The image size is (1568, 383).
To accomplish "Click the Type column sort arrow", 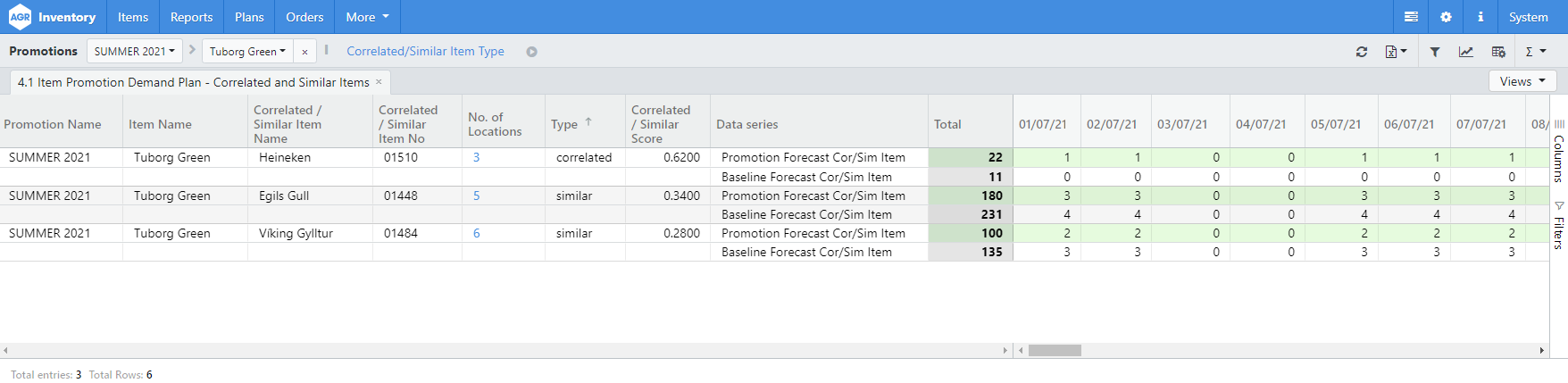I will tap(588, 122).
